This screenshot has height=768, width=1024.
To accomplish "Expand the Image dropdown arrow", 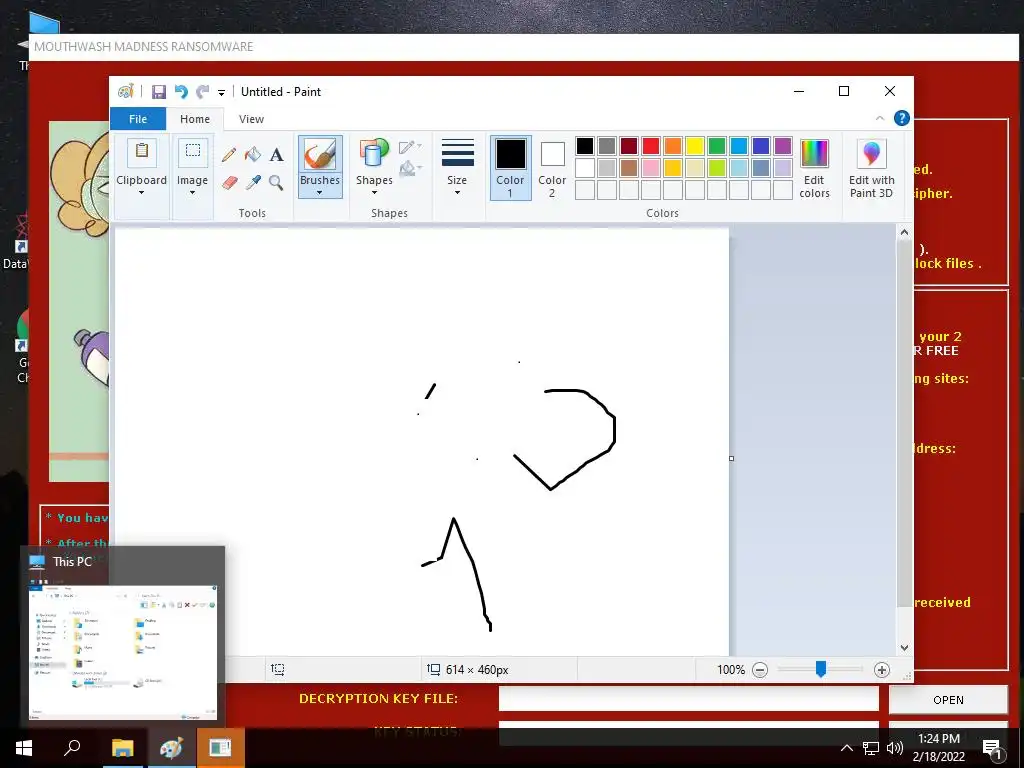I will [193, 193].
